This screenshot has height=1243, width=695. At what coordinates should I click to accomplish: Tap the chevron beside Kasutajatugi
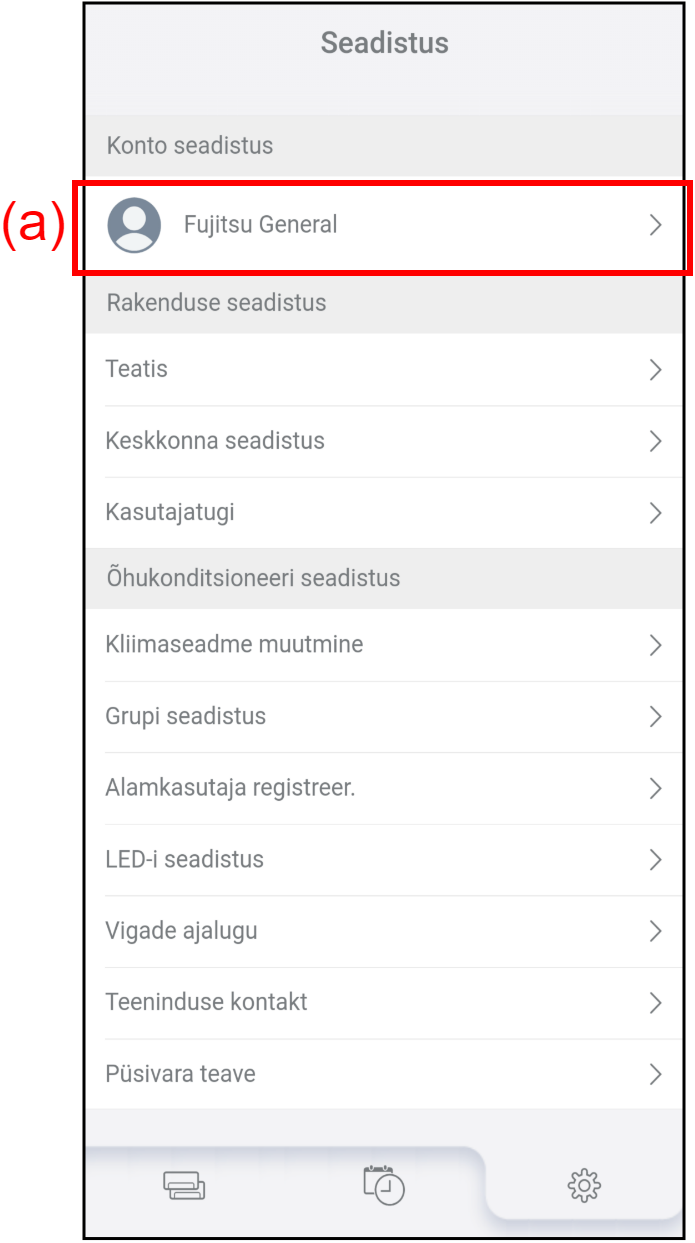point(656,513)
